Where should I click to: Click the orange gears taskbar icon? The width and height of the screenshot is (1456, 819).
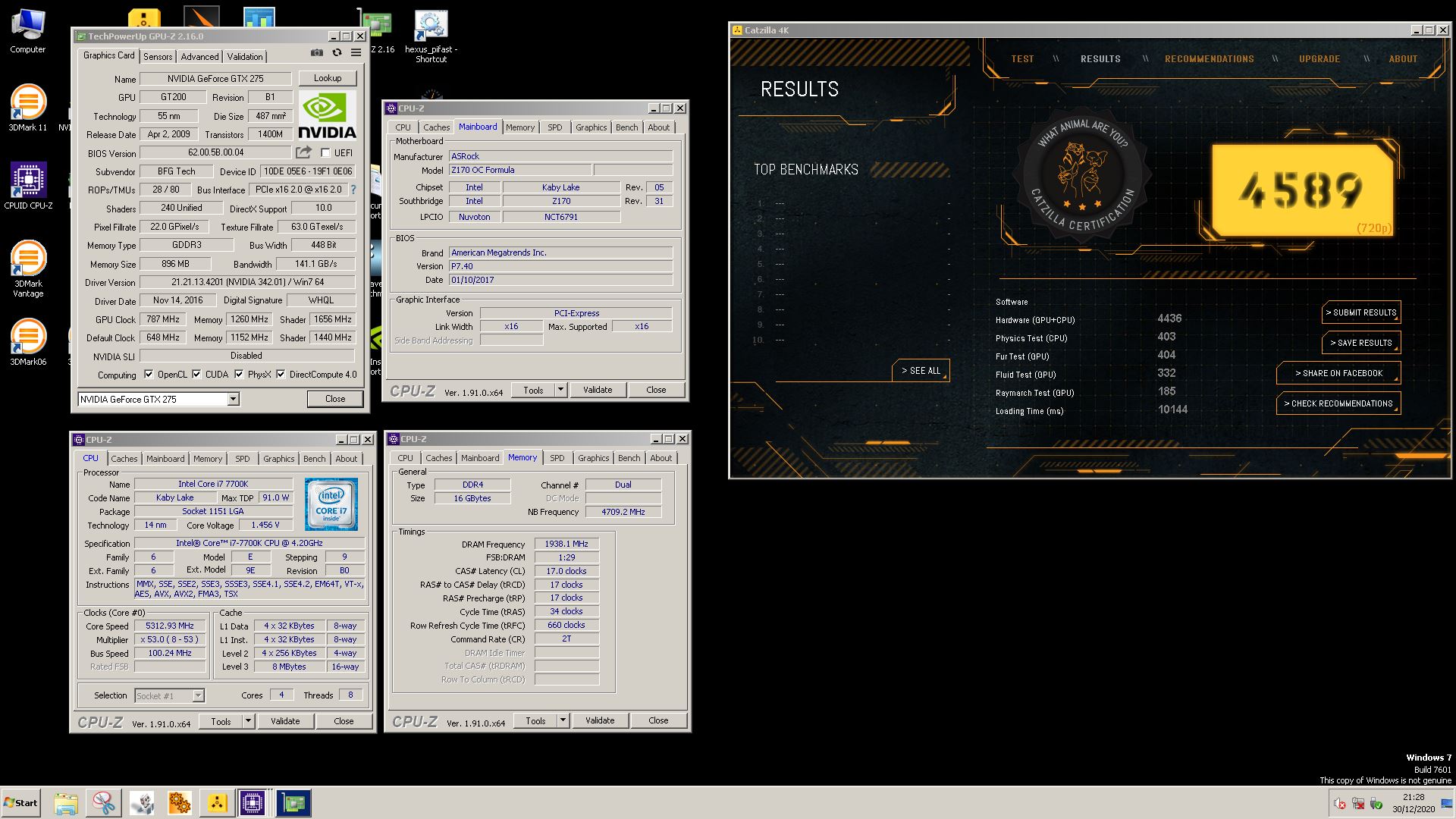(180, 803)
